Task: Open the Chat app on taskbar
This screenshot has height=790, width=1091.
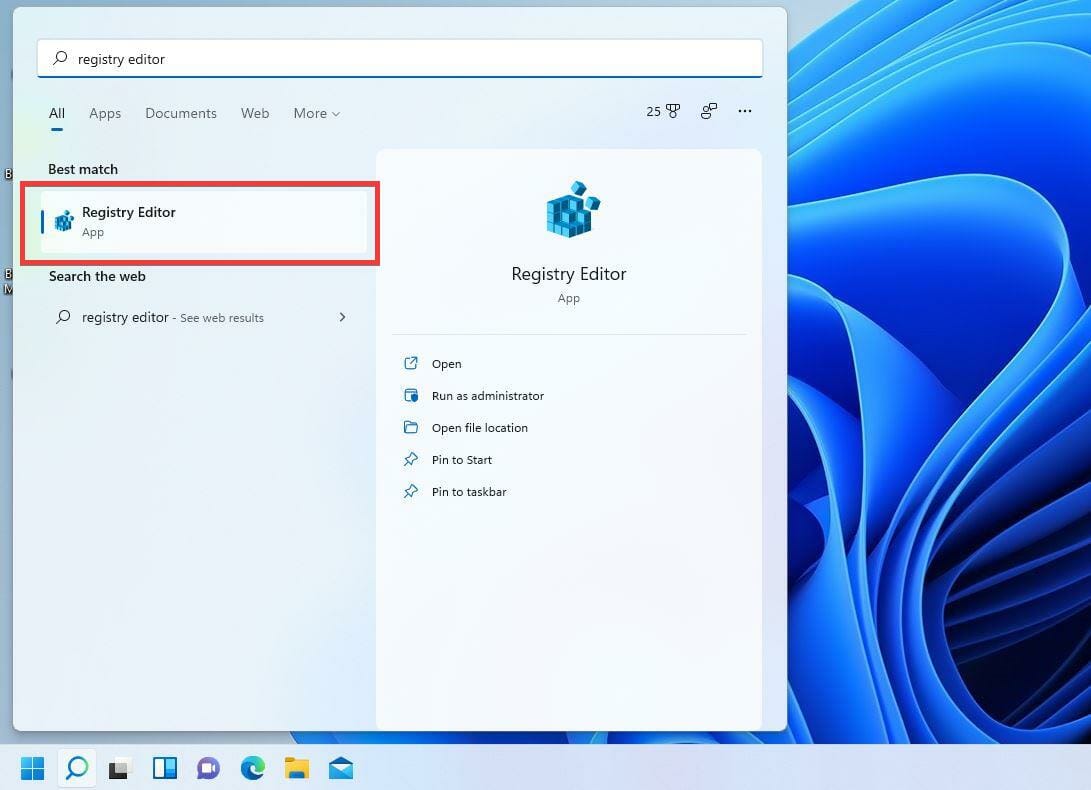Action: (x=208, y=768)
